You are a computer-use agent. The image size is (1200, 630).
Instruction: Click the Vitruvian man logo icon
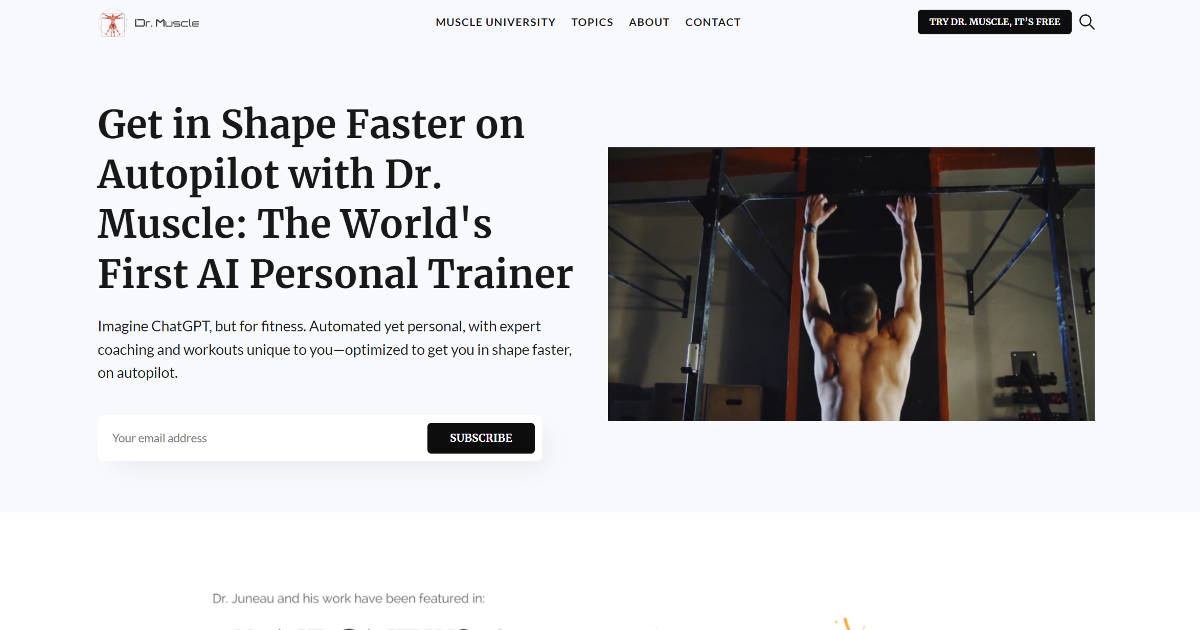[113, 23]
